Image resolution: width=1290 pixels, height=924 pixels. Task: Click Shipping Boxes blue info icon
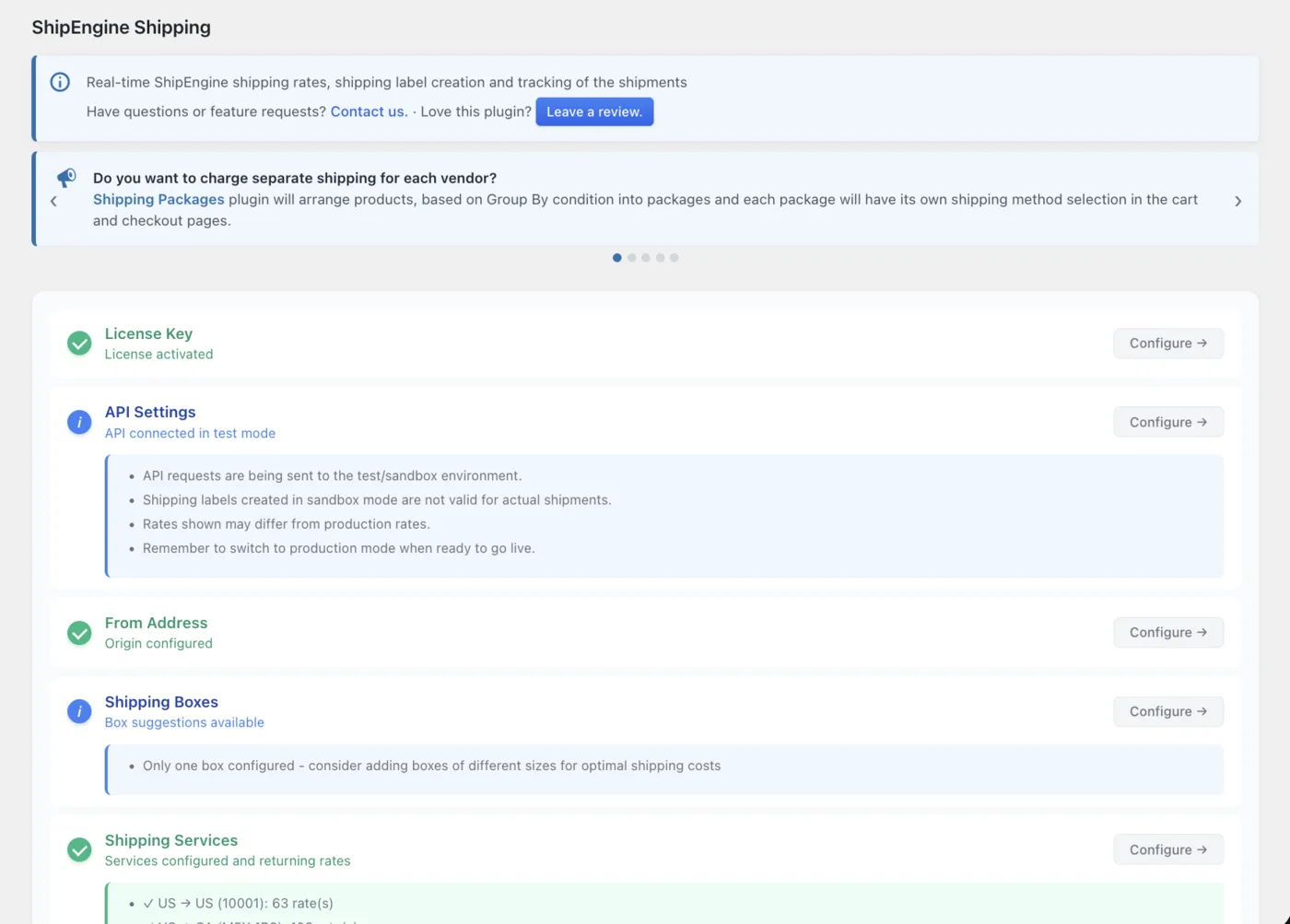(x=79, y=711)
